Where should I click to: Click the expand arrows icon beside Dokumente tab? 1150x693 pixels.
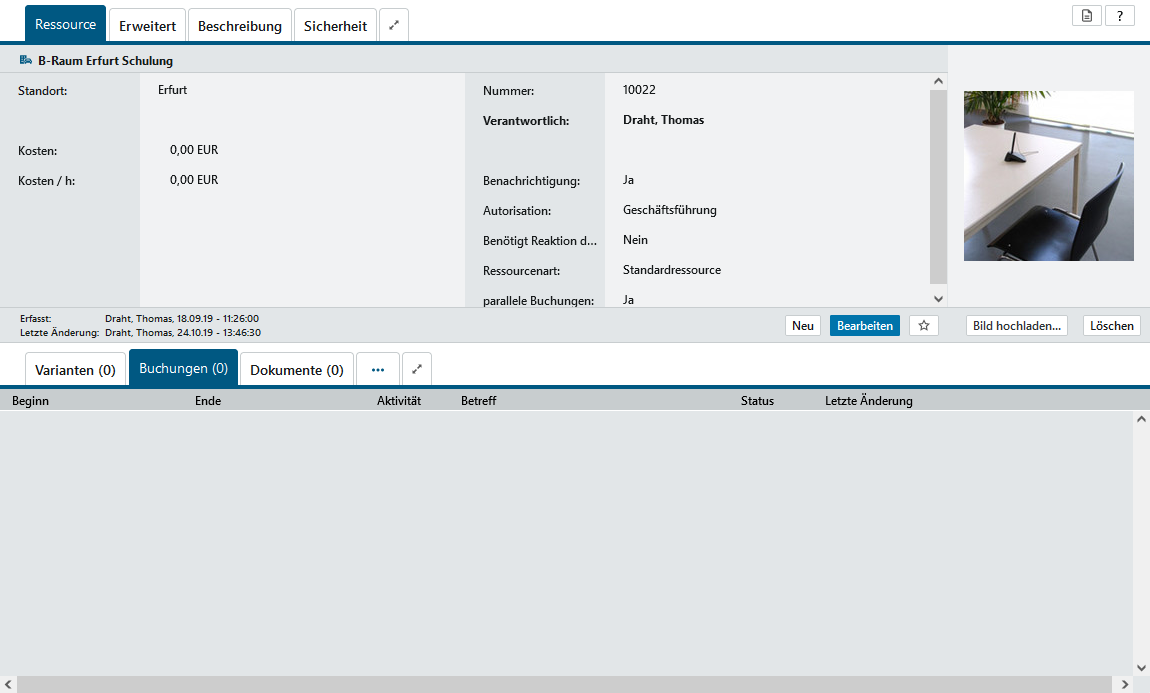pyautogui.click(x=417, y=369)
